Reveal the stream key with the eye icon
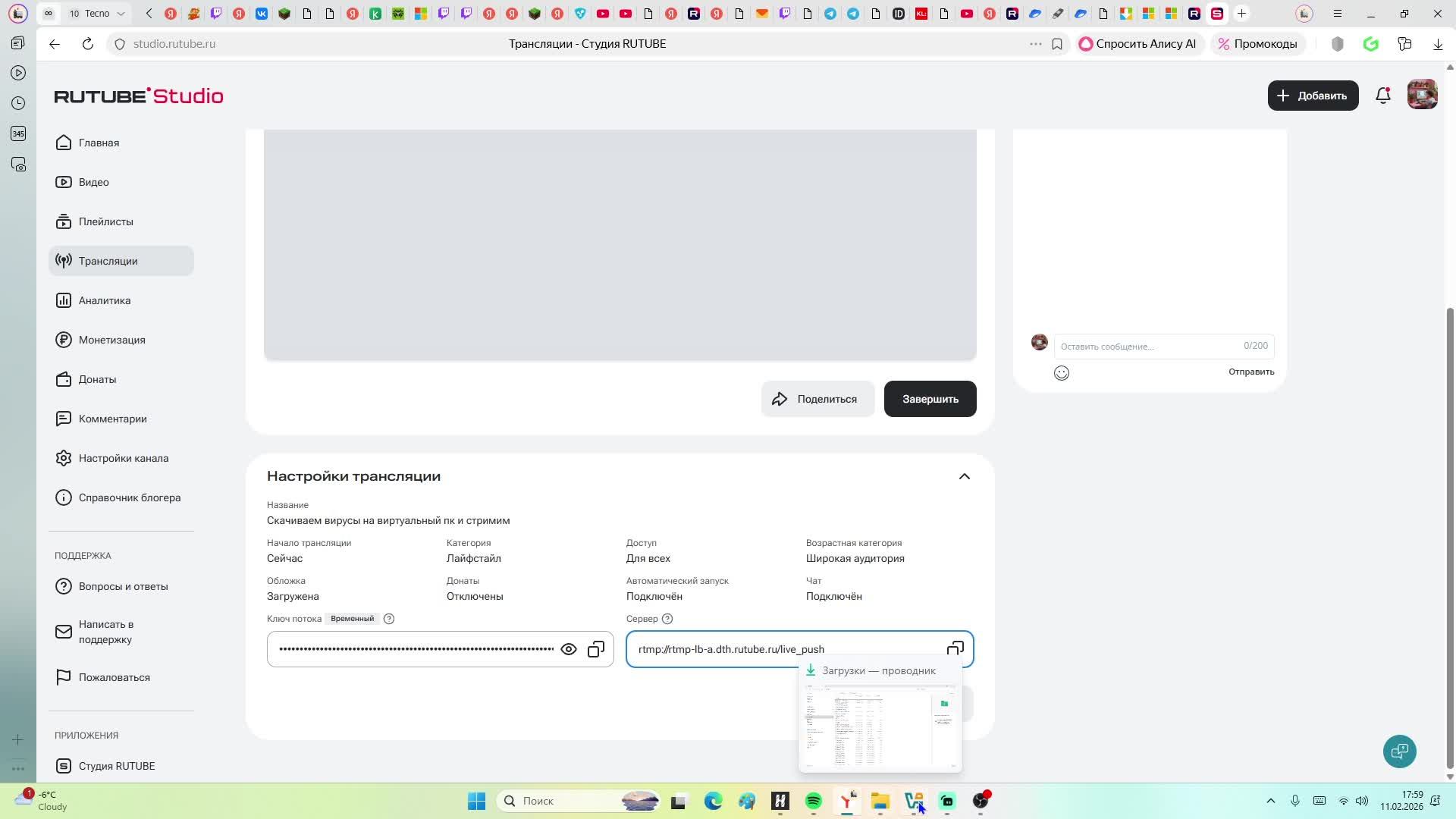Viewport: 1456px width, 819px height. [x=569, y=649]
